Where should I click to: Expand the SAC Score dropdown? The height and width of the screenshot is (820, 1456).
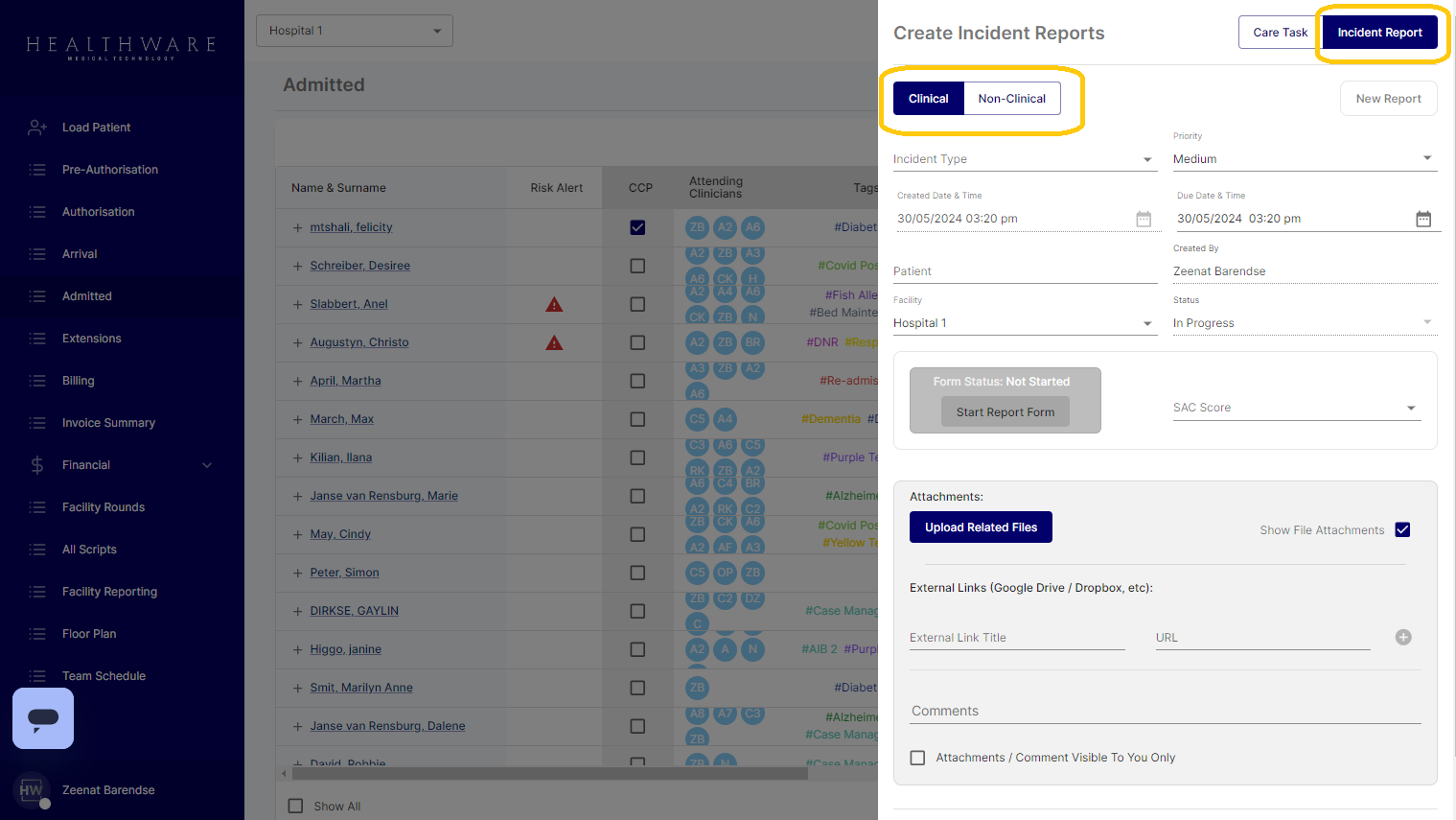coord(1295,408)
